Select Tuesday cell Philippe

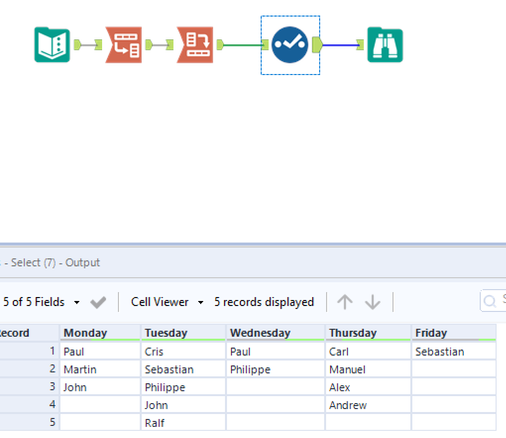[184, 387]
